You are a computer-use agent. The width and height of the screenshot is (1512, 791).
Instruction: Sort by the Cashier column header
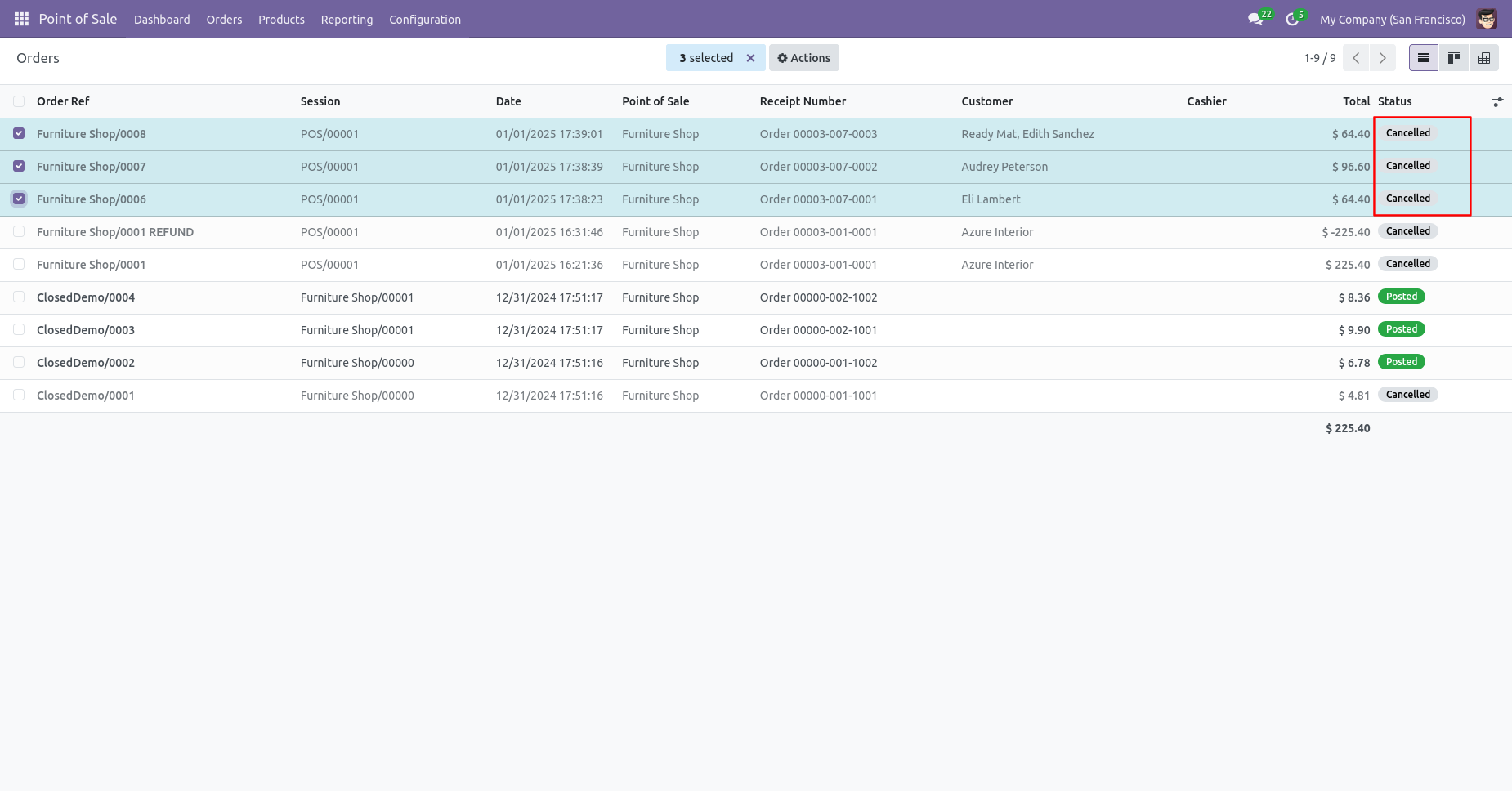click(1206, 101)
